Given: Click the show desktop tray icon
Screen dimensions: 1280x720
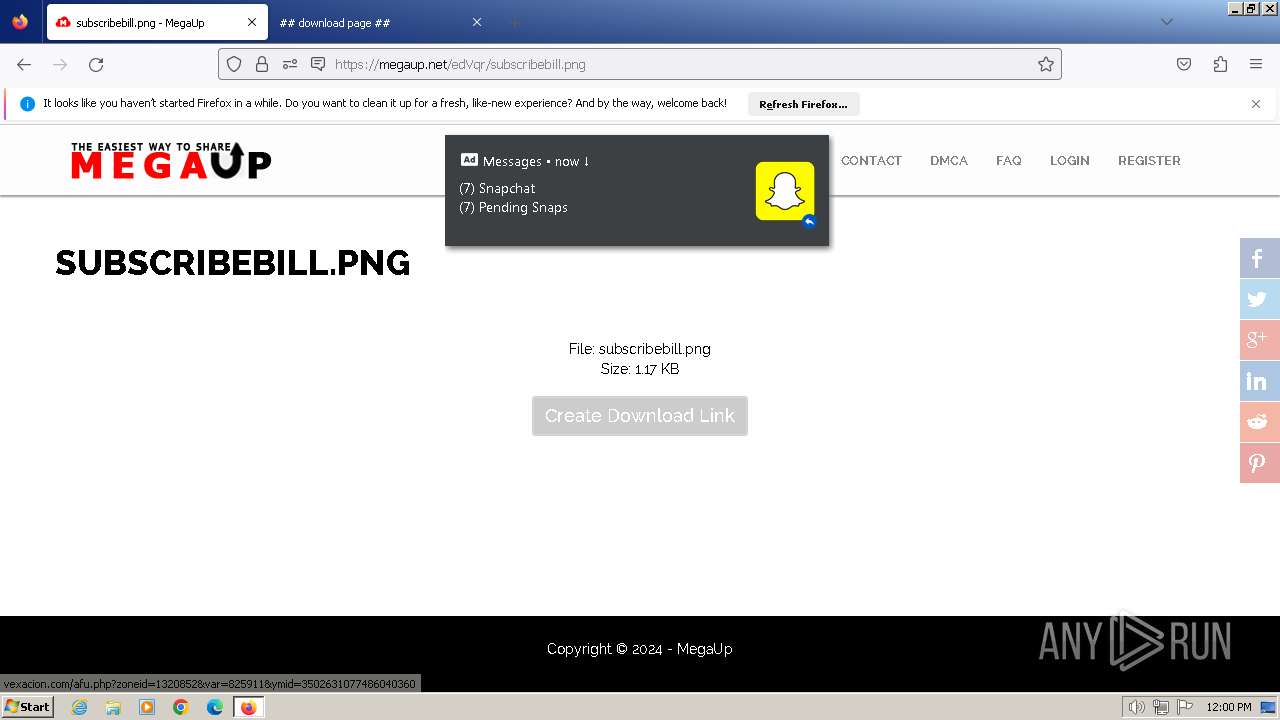Looking at the screenshot, I should click(x=1268, y=707).
